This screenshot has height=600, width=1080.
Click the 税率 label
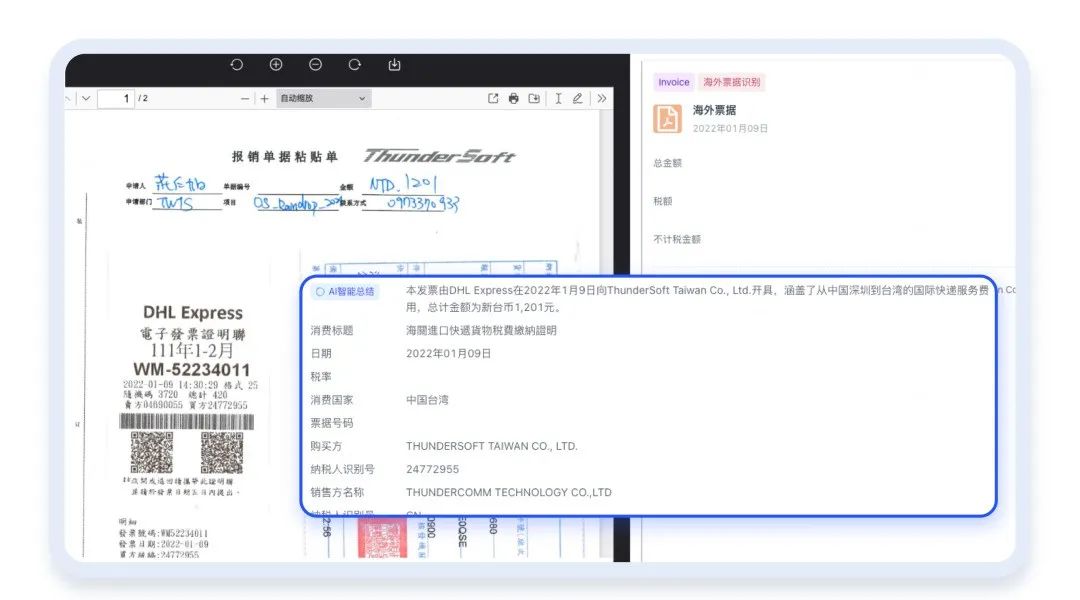pyautogui.click(x=321, y=376)
